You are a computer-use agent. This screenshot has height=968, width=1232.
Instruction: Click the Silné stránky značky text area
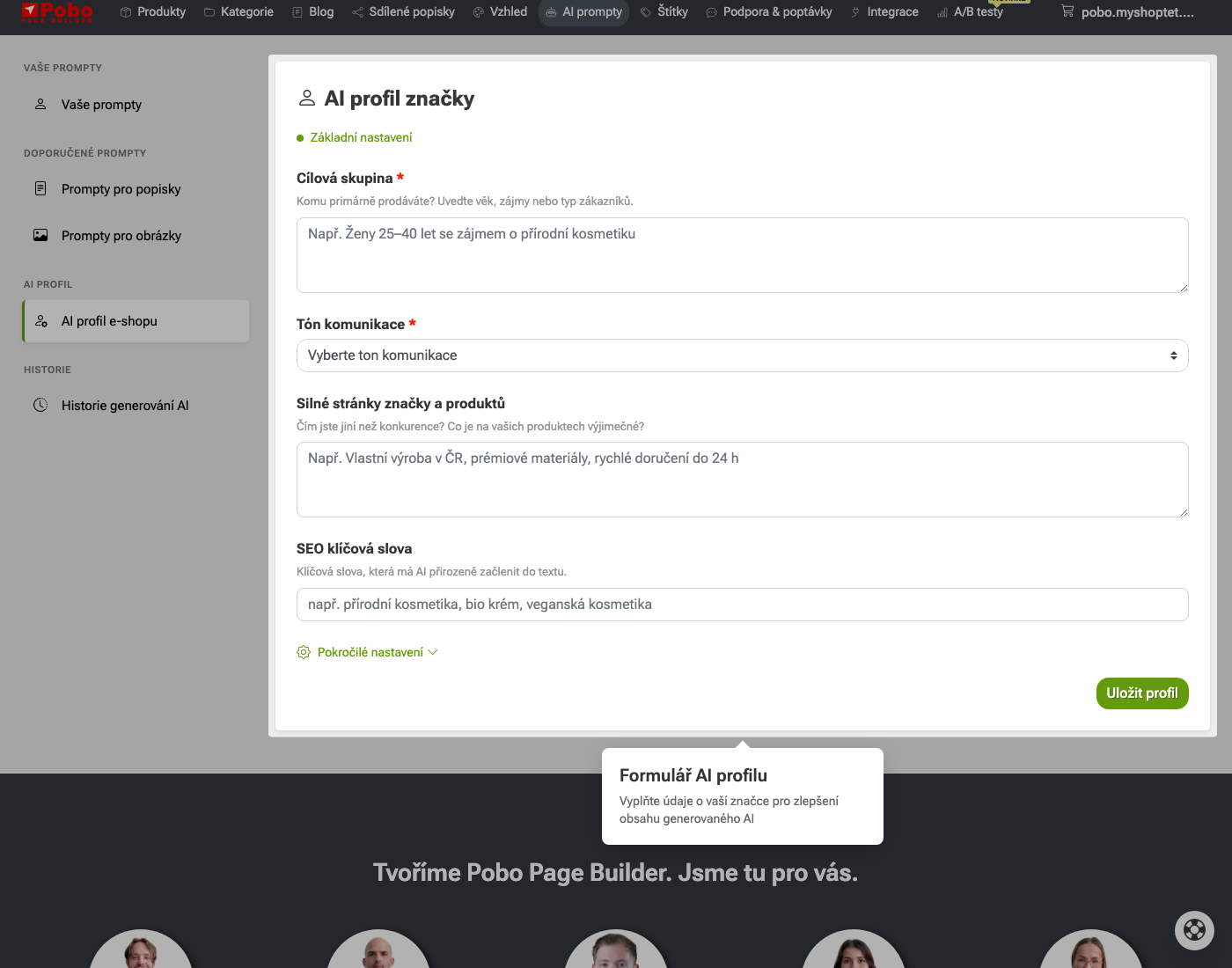coord(742,480)
